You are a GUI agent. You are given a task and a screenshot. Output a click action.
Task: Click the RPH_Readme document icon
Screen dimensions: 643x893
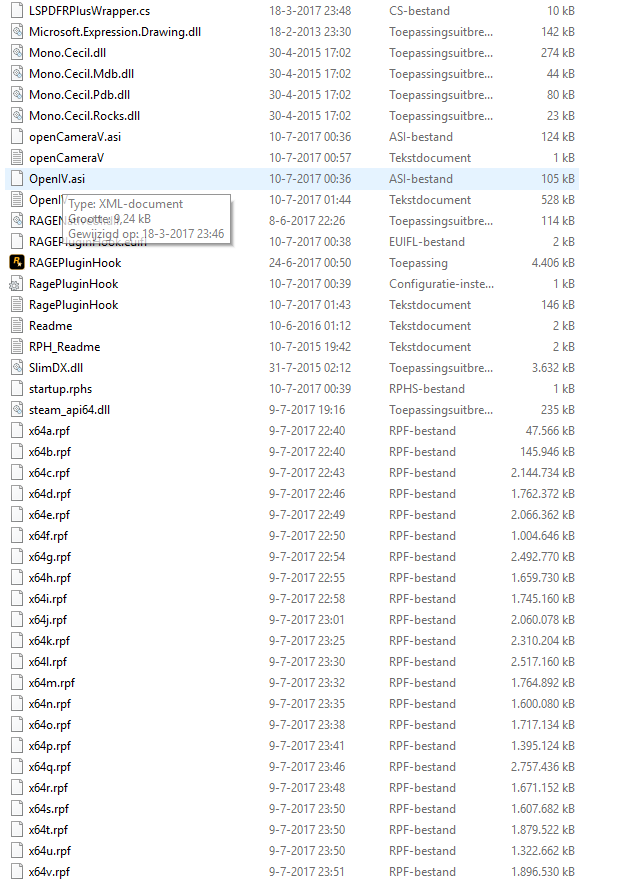pyautogui.click(x=17, y=347)
